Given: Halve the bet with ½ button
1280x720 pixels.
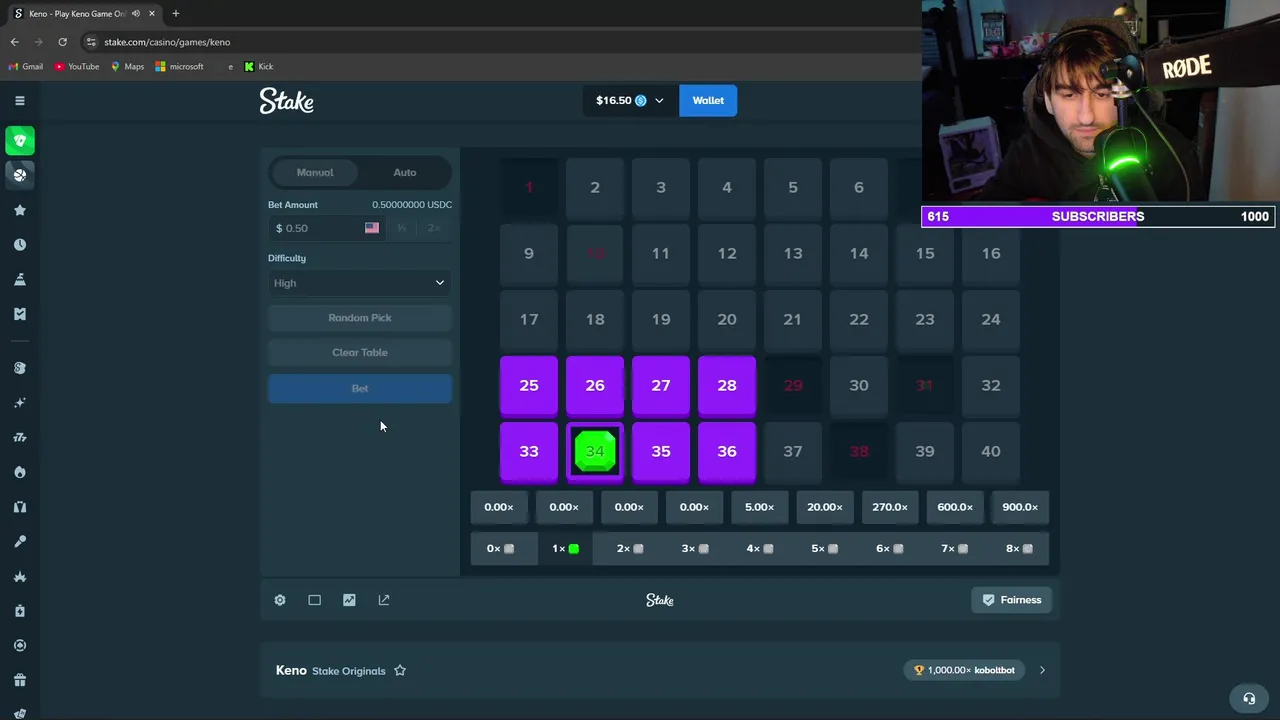Looking at the screenshot, I should pyautogui.click(x=402, y=228).
